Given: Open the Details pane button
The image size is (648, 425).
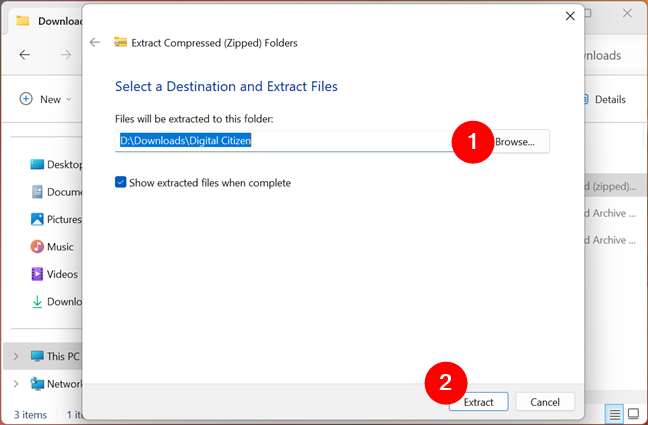Looking at the screenshot, I should click(603, 99).
